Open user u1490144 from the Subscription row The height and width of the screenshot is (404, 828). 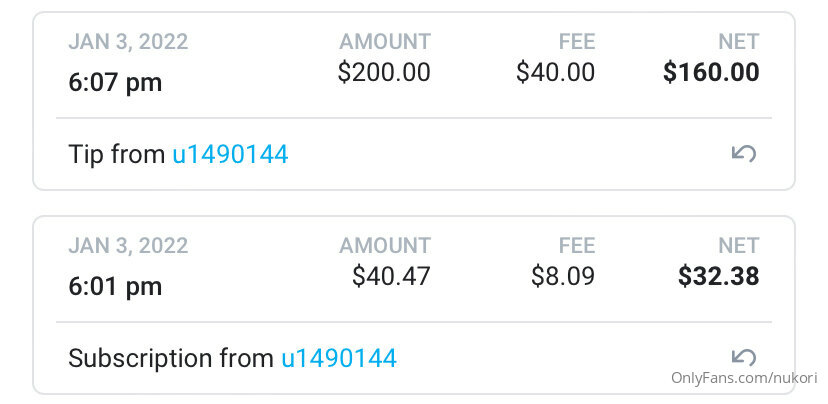(x=338, y=359)
